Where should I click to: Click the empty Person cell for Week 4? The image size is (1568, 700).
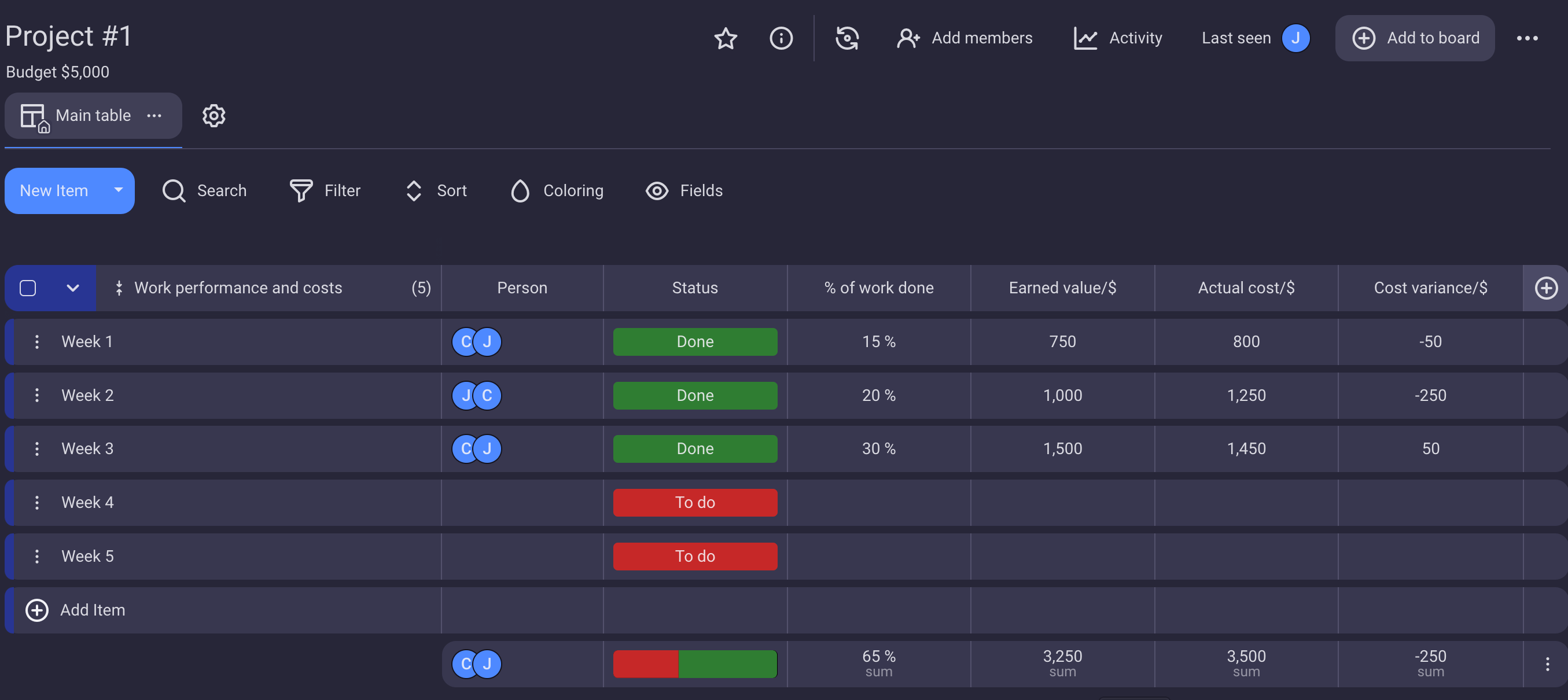522,502
